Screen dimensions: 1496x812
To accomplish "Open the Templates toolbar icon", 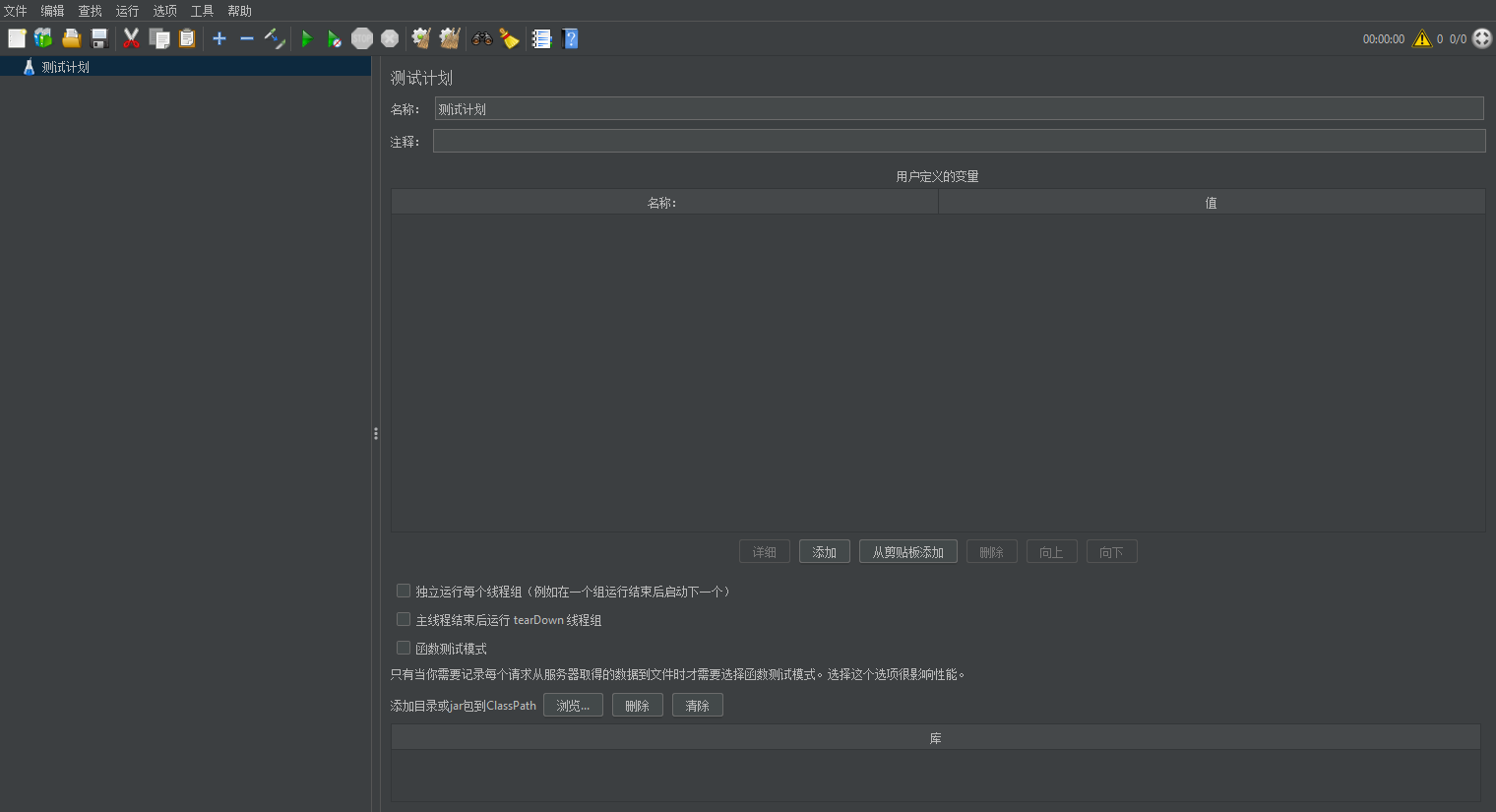I will tap(43, 38).
